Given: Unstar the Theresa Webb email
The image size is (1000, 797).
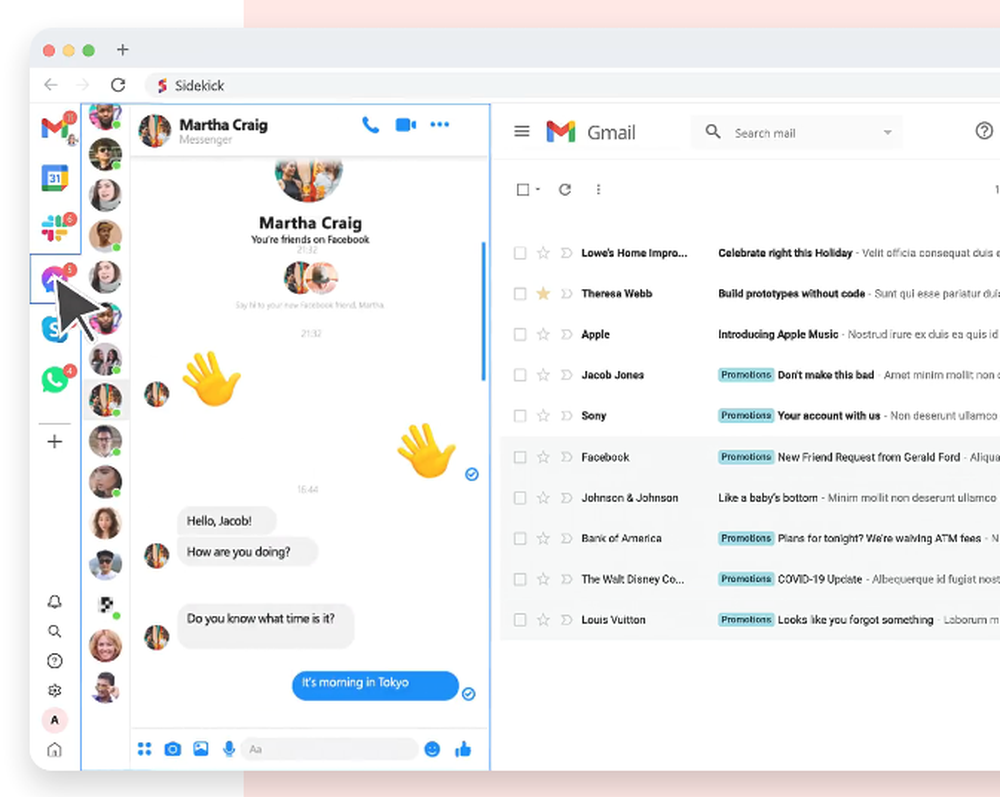Looking at the screenshot, I should pyautogui.click(x=543, y=293).
